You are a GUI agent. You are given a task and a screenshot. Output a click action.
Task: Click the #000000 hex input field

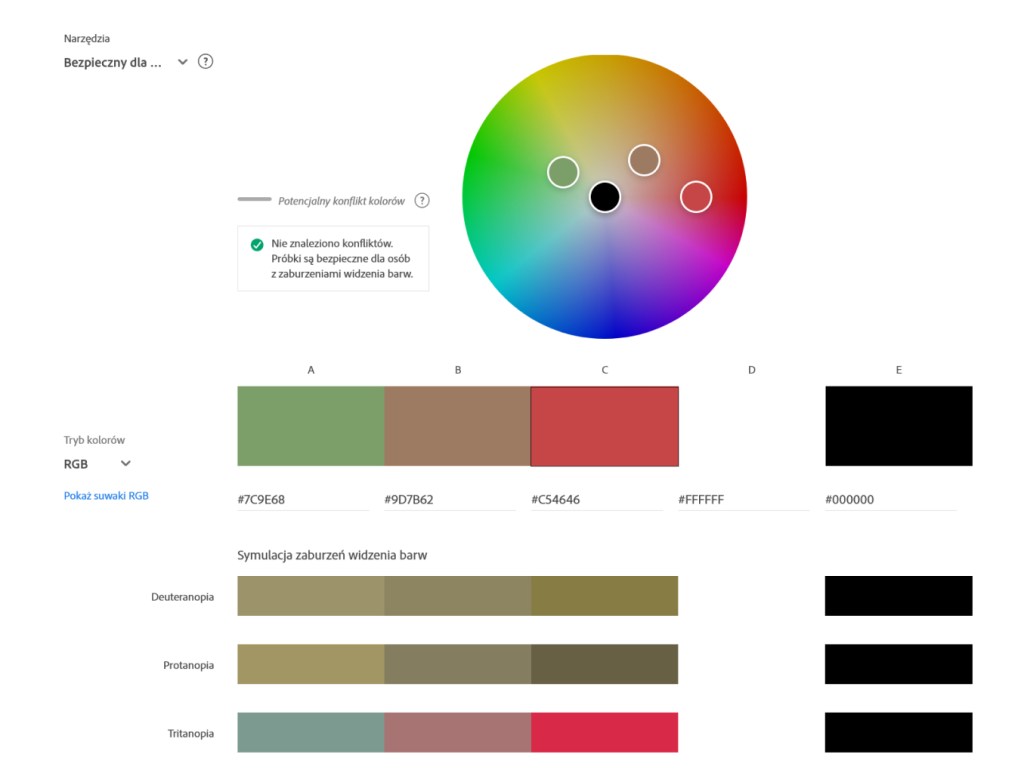coord(890,499)
